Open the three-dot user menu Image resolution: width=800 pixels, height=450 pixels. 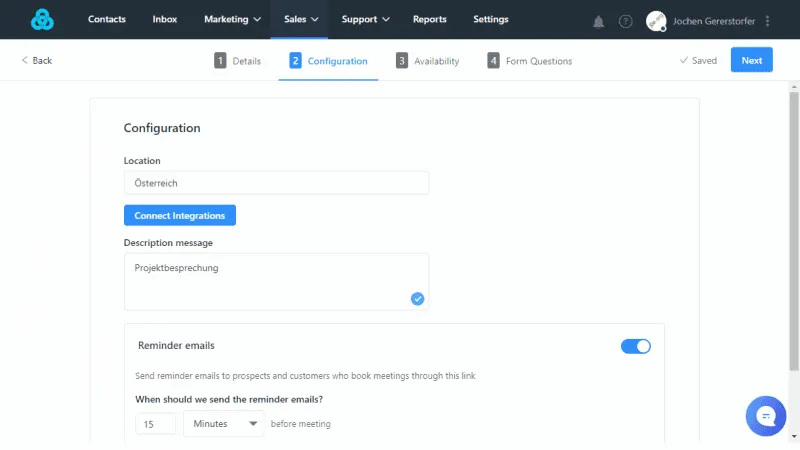(767, 21)
